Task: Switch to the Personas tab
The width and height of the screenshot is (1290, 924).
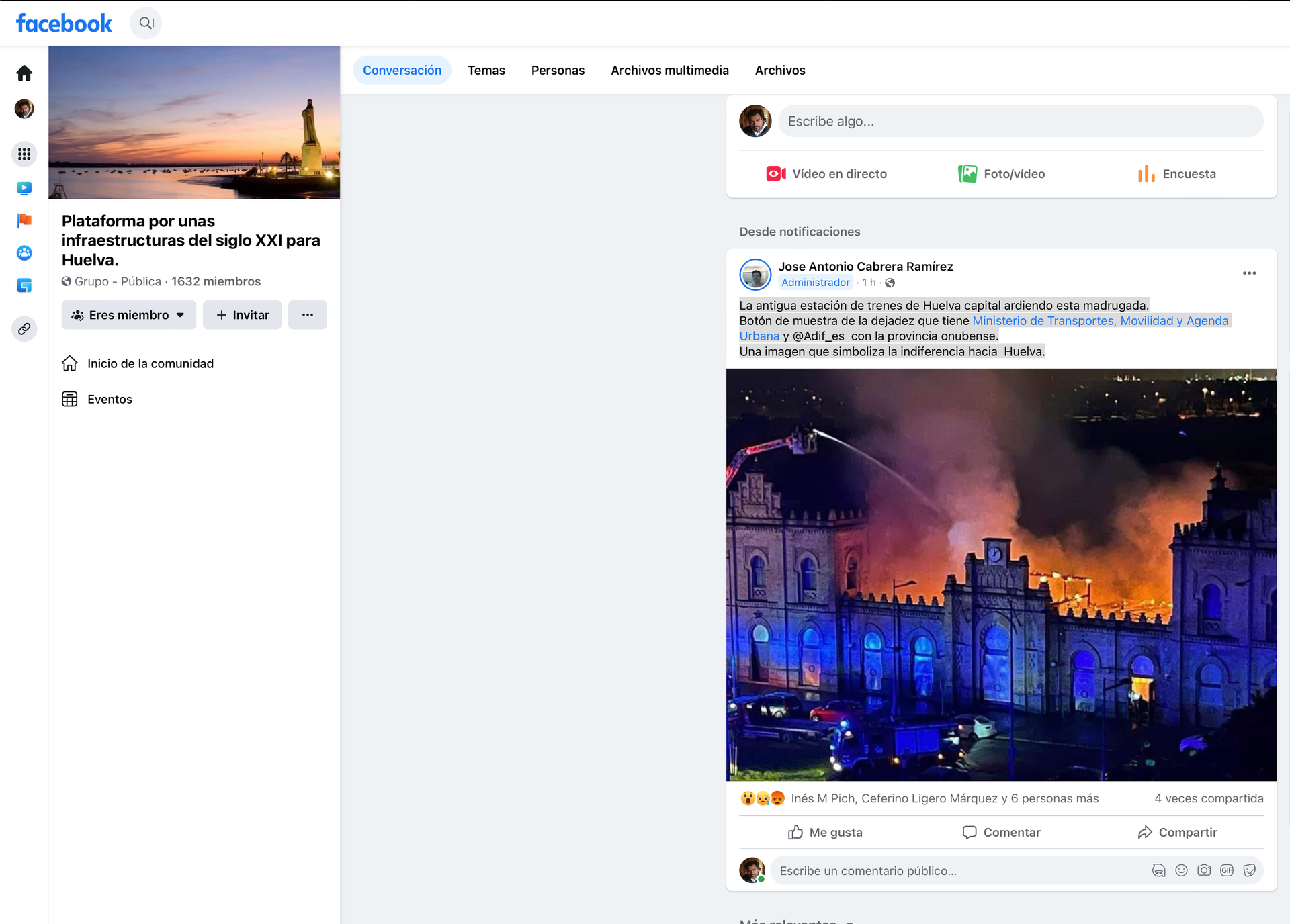Action: [x=558, y=71]
